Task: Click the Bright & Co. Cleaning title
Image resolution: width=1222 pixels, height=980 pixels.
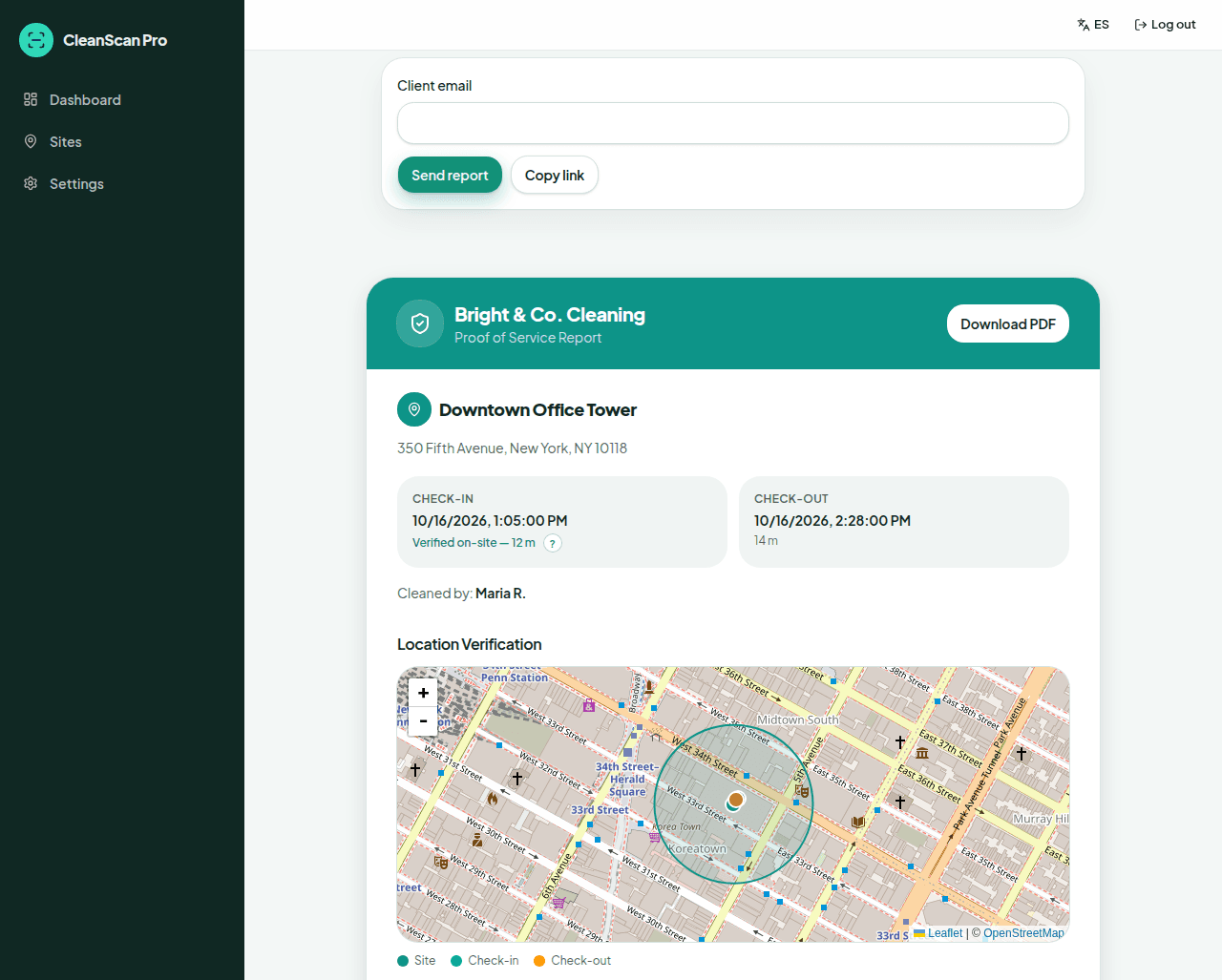Action: click(x=550, y=315)
